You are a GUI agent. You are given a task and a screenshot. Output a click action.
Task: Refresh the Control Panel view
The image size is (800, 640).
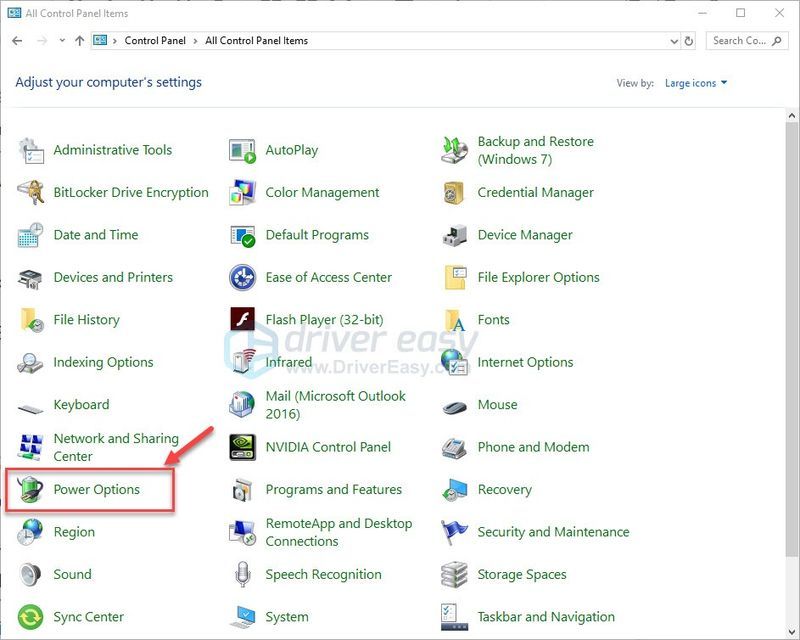pos(689,41)
